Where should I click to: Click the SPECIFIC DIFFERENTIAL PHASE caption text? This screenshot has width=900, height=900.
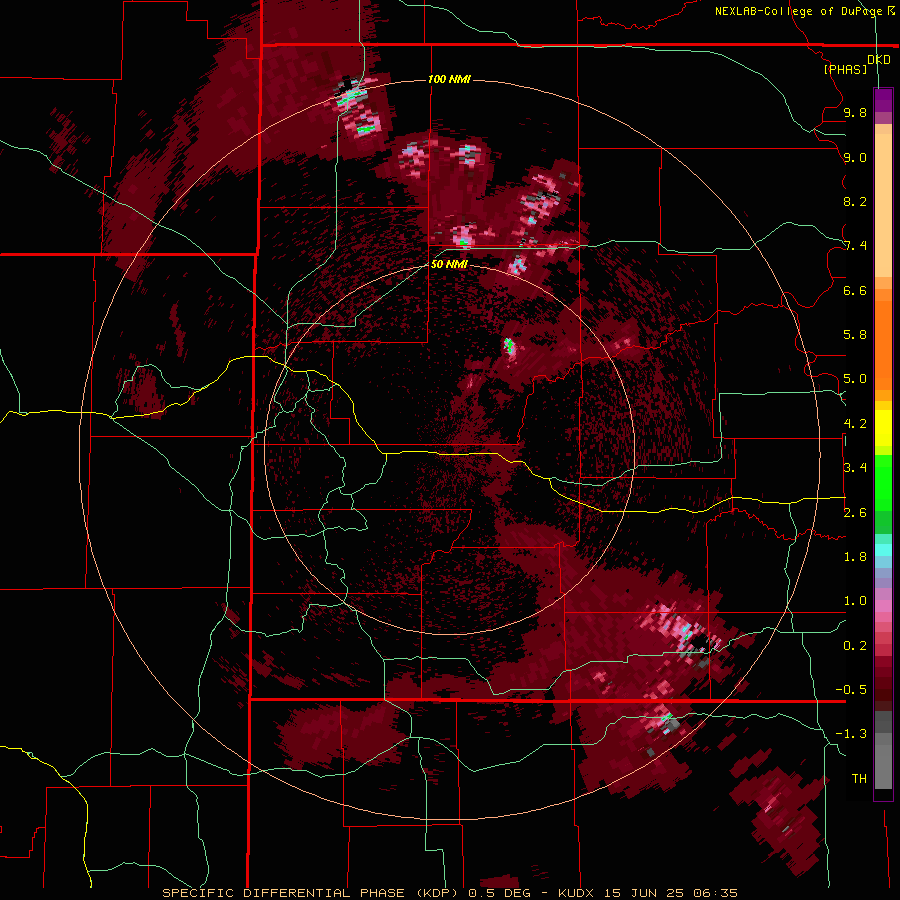284,893
